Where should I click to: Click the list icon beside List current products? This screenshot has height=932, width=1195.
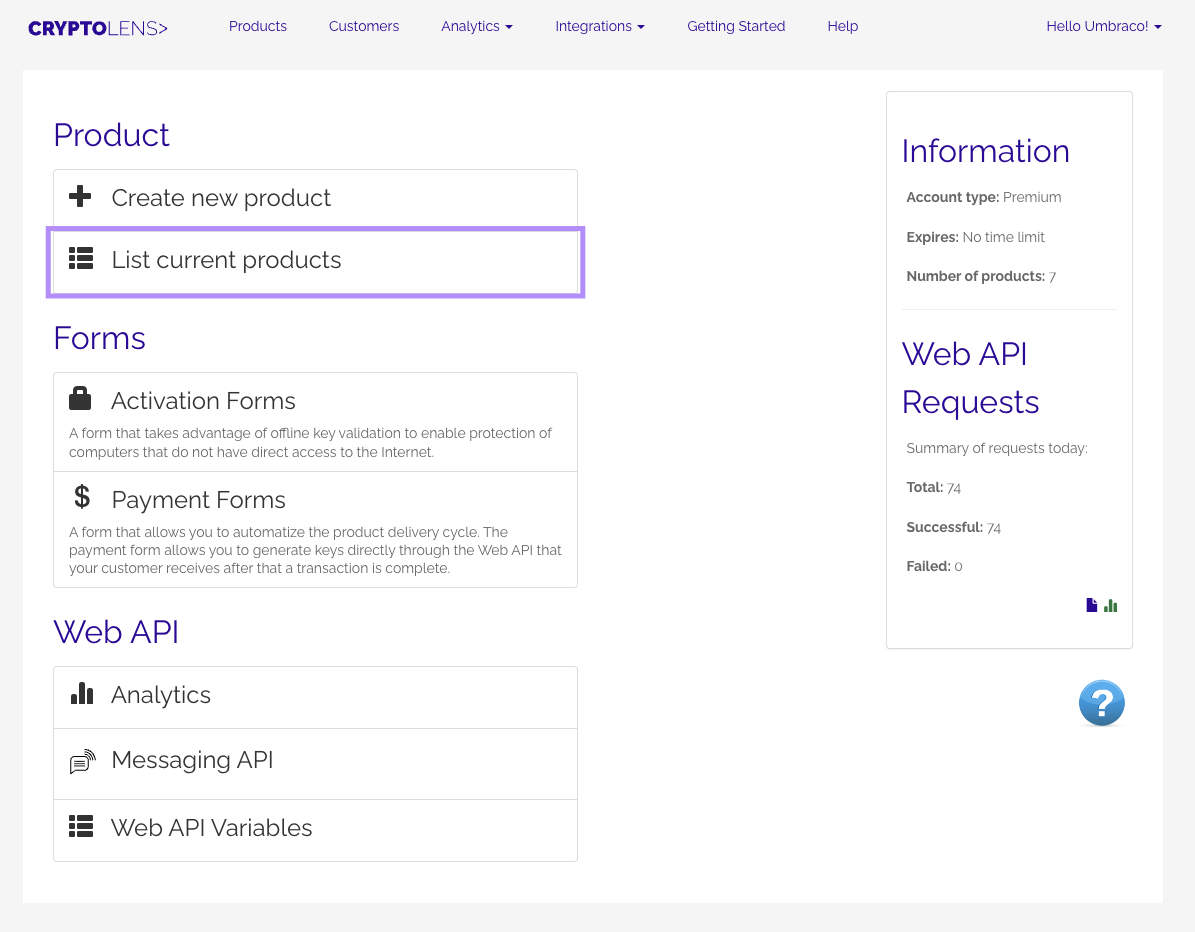pyautogui.click(x=81, y=260)
